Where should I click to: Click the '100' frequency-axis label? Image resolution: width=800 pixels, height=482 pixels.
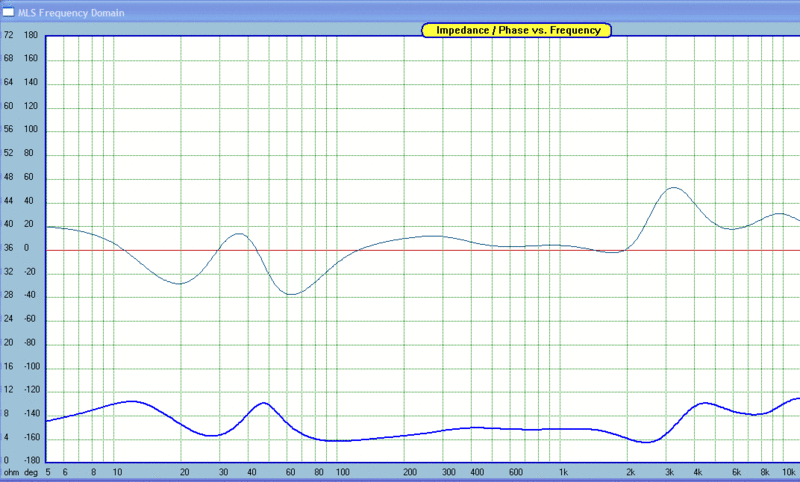[x=342, y=472]
